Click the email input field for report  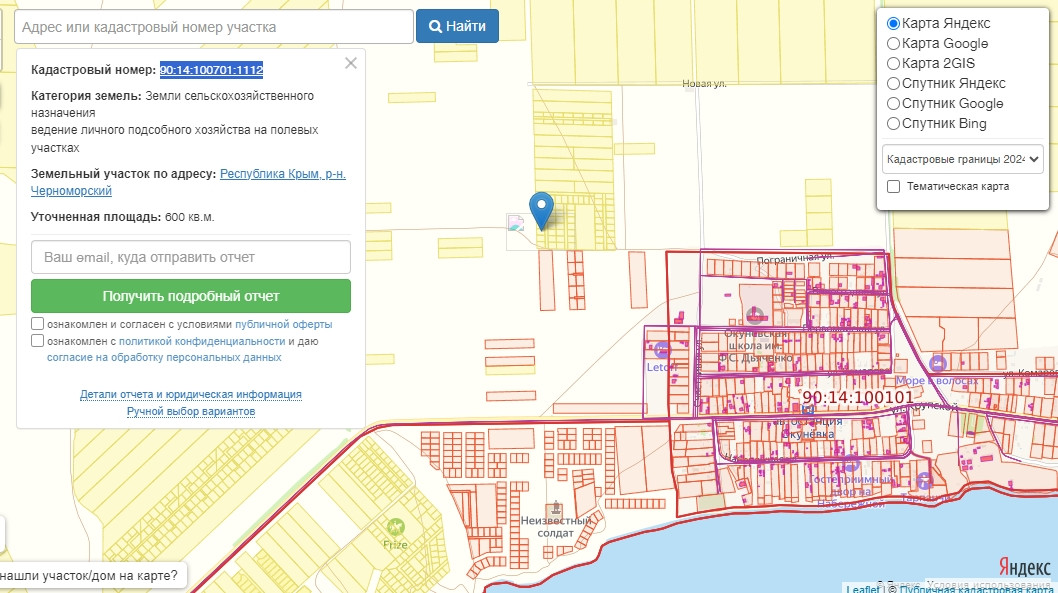point(191,257)
